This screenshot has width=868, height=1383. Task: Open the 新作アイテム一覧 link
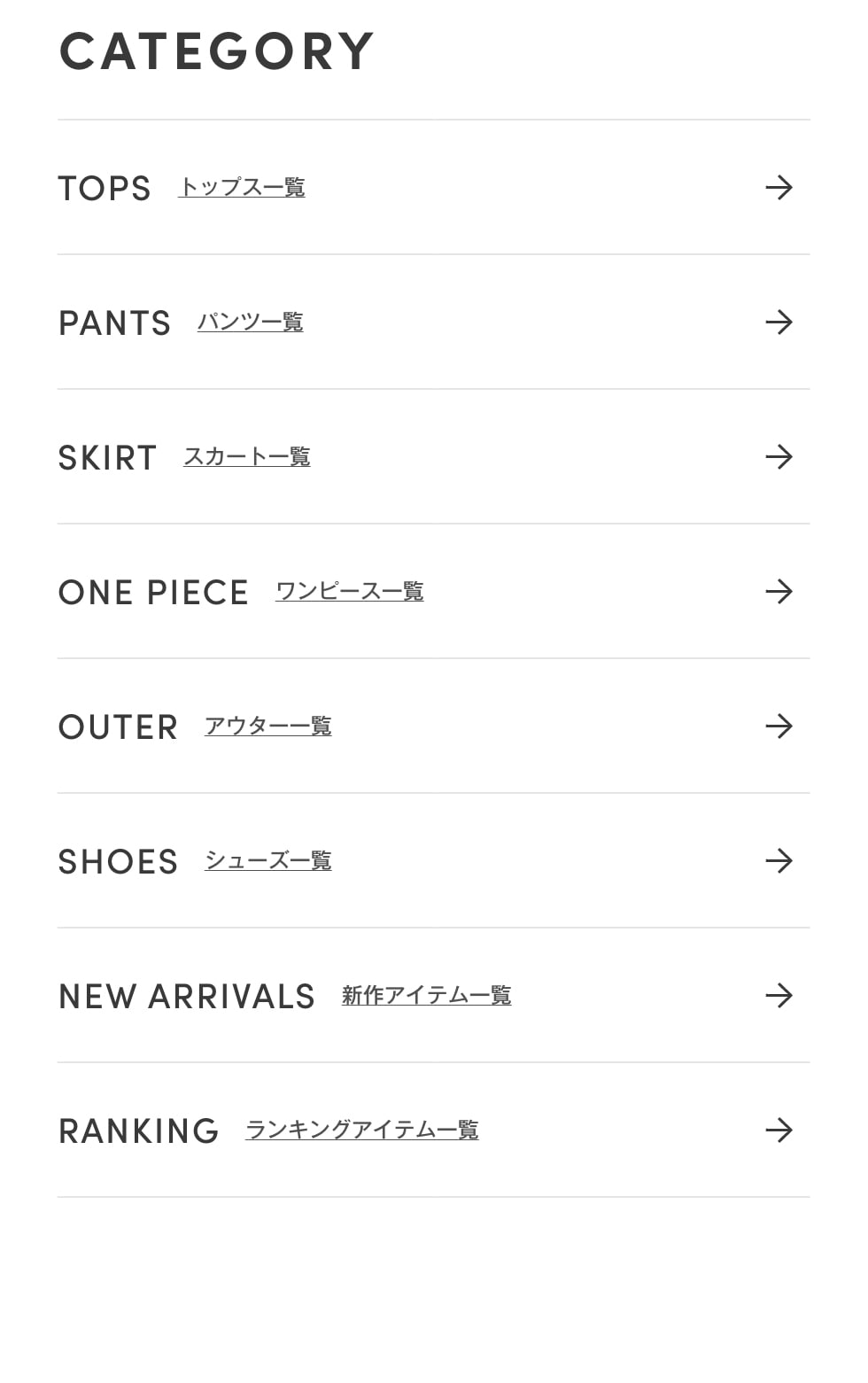(426, 996)
